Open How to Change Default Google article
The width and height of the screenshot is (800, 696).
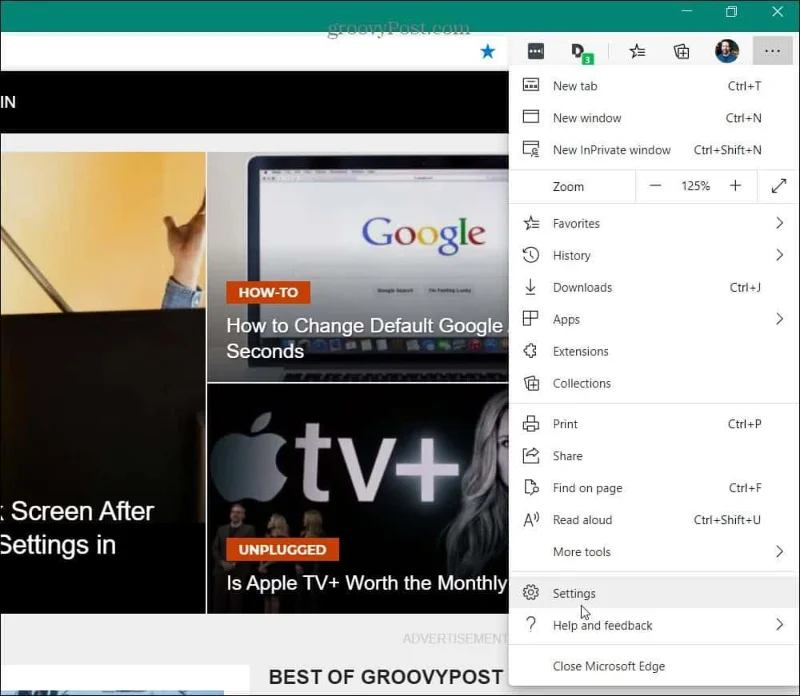coord(367,338)
